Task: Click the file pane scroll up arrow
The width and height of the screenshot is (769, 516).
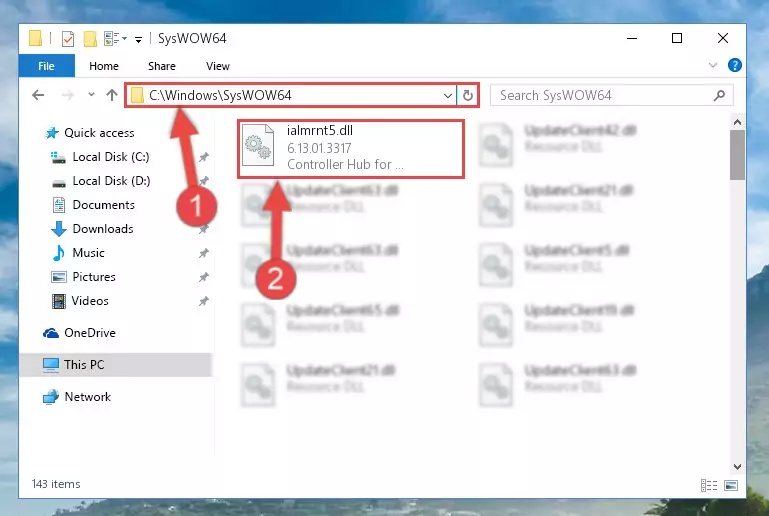Action: [x=737, y=122]
